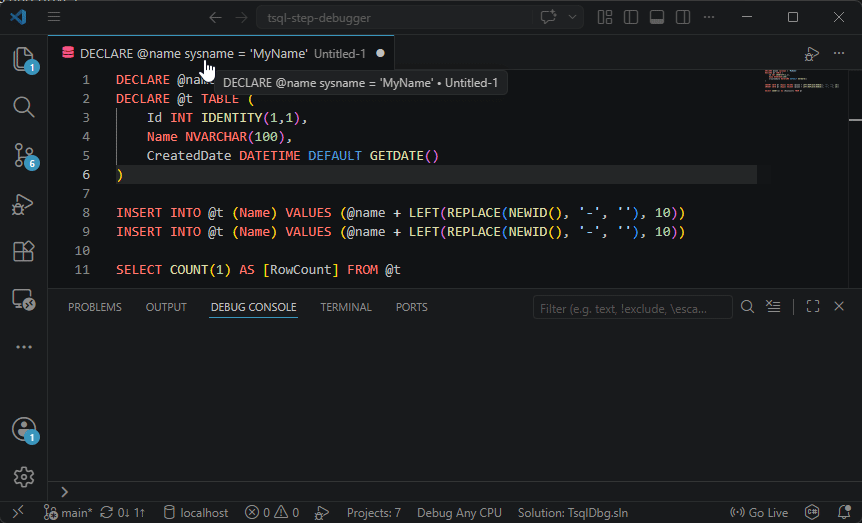Open title bar more actions ellipsis
This screenshot has height=523, width=862.
(709, 18)
